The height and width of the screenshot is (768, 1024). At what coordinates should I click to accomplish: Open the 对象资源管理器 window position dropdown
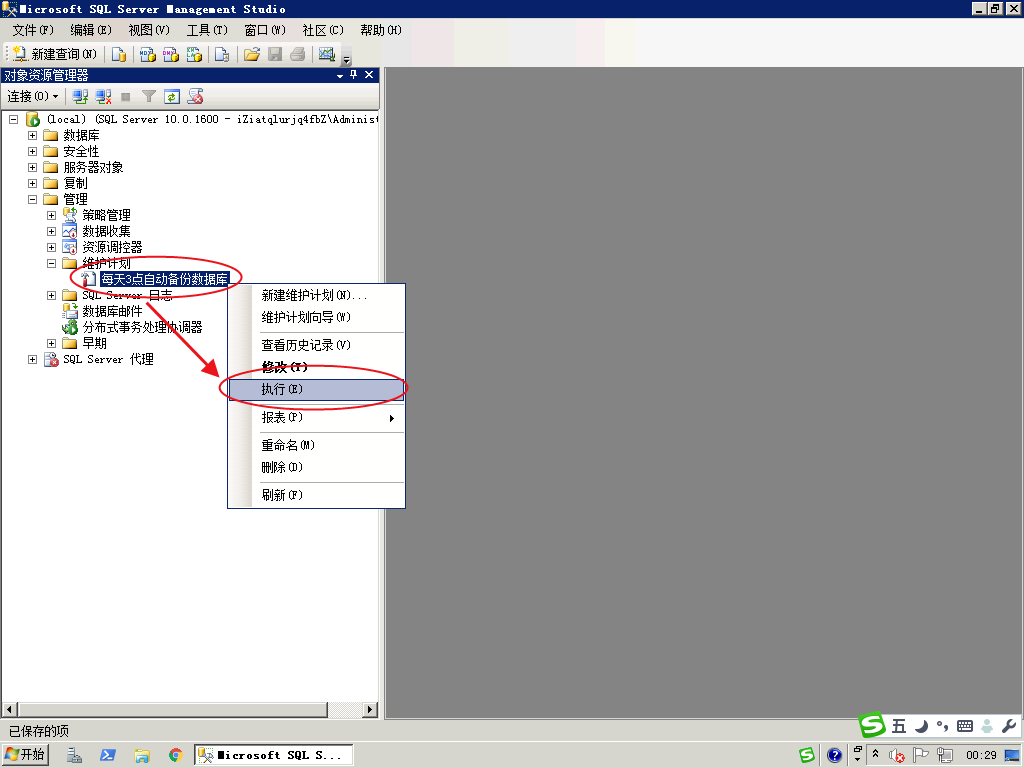coord(340,75)
